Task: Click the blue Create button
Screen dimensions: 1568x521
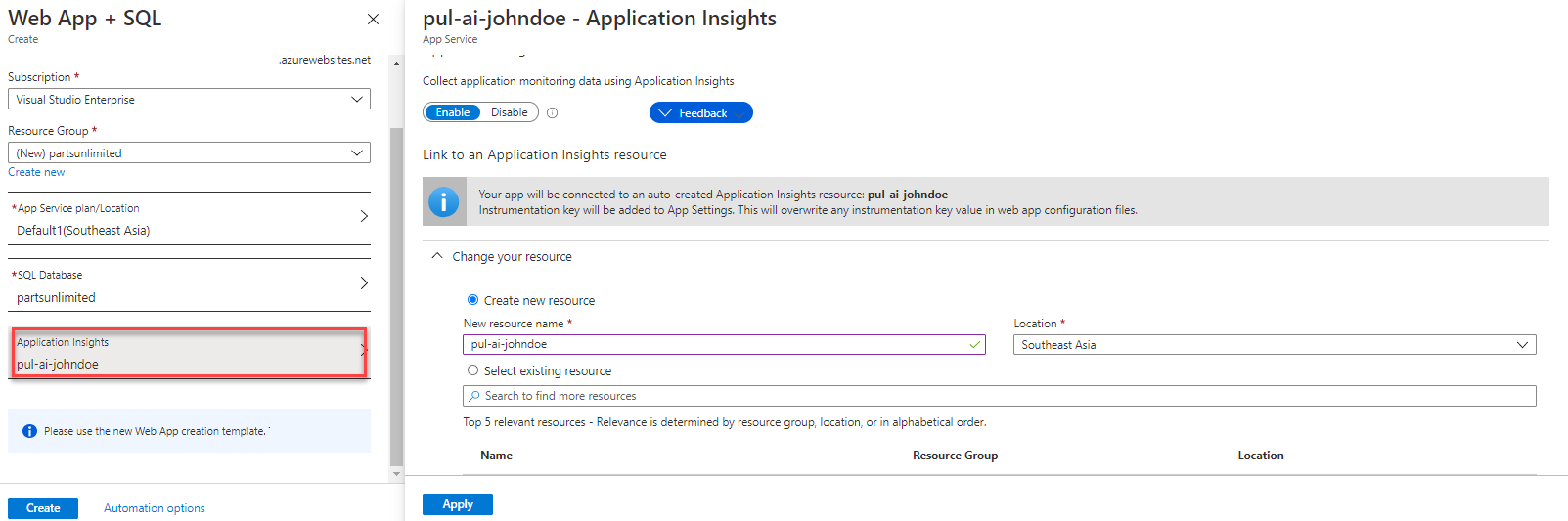Action: coord(43,508)
